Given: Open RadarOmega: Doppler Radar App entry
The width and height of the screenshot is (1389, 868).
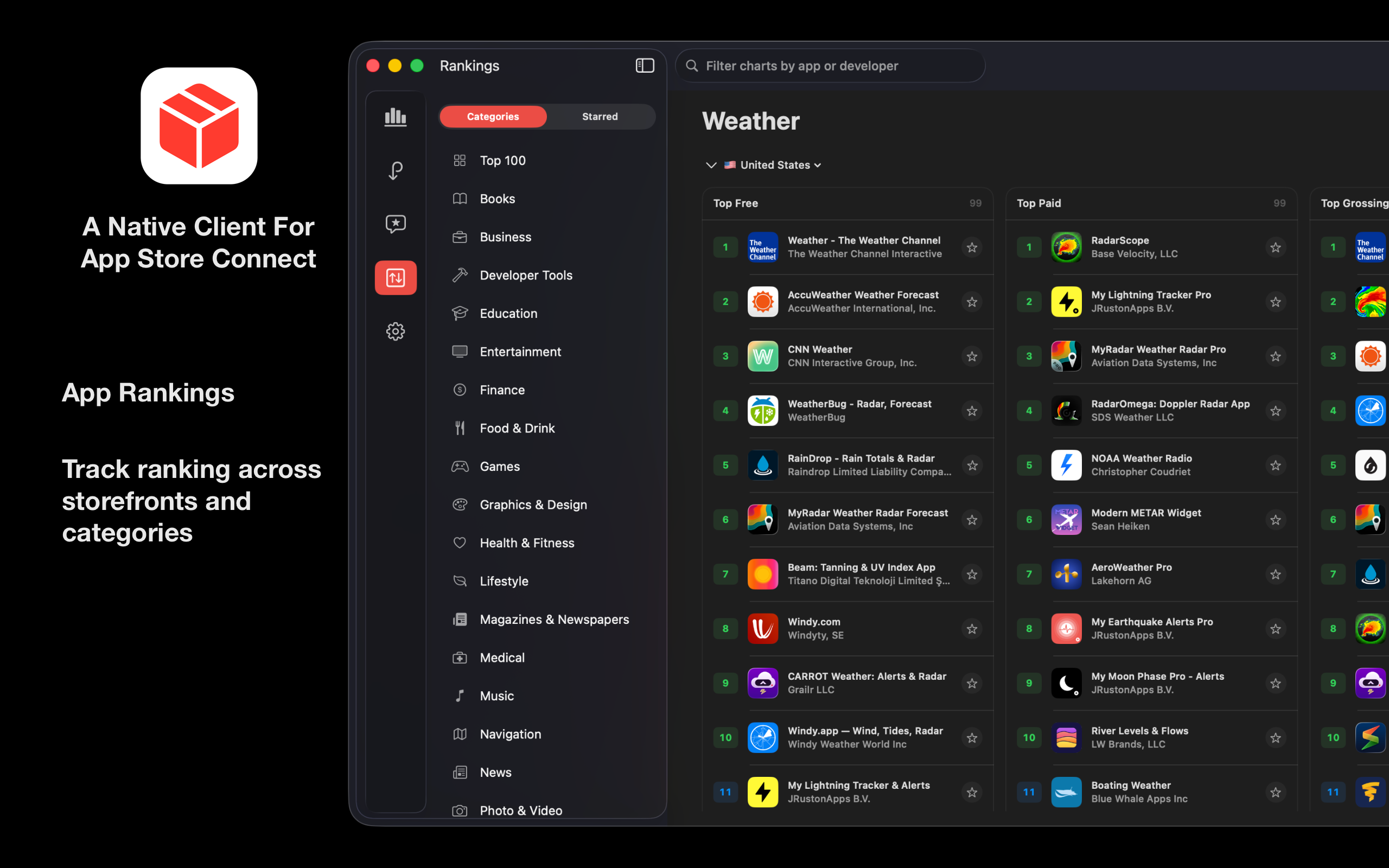Looking at the screenshot, I should click(x=1151, y=411).
